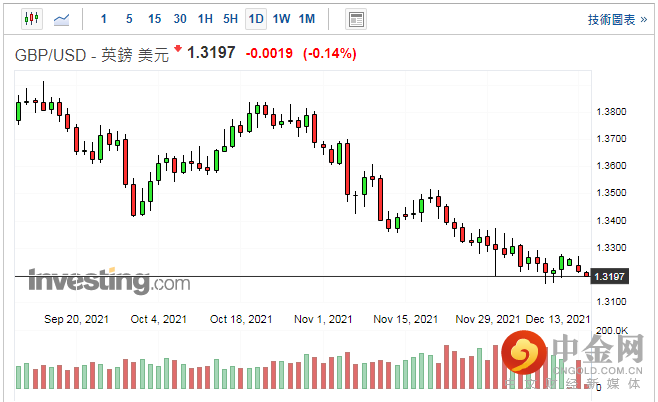
Task: Switch to the area line chart icon
Action: (61, 19)
